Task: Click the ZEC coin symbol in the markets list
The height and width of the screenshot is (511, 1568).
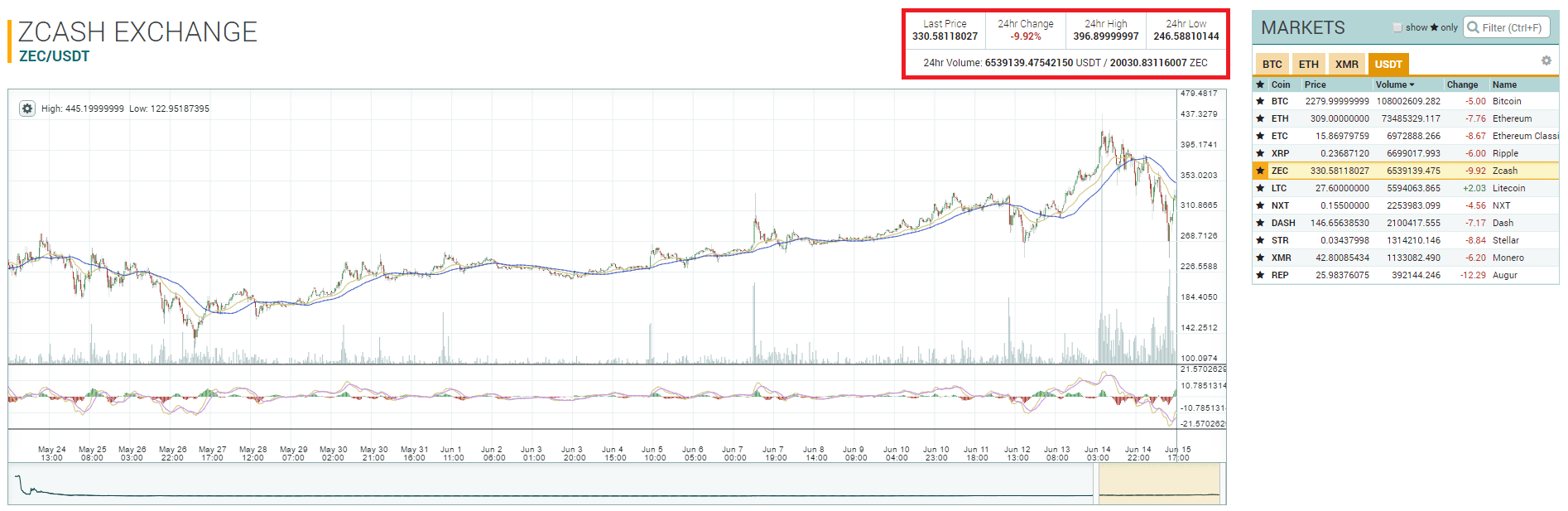Action: 1280,171
